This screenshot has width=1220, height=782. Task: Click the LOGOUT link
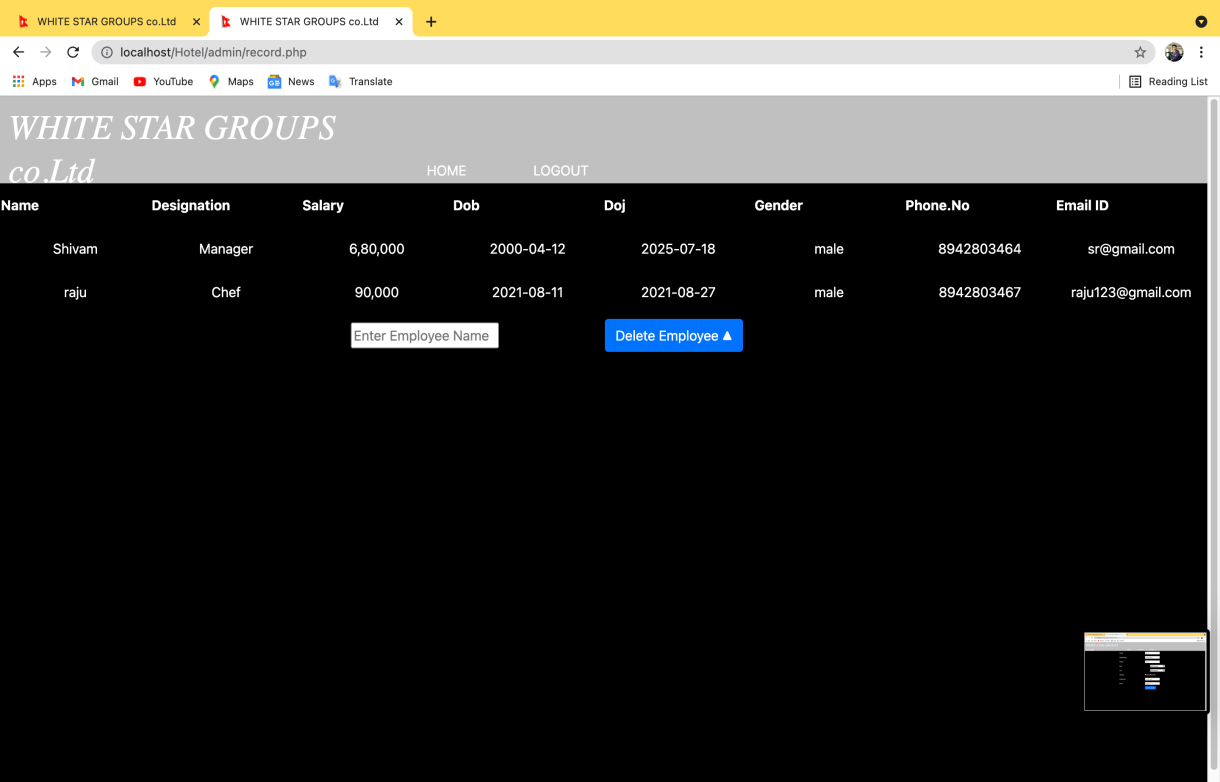tap(560, 170)
